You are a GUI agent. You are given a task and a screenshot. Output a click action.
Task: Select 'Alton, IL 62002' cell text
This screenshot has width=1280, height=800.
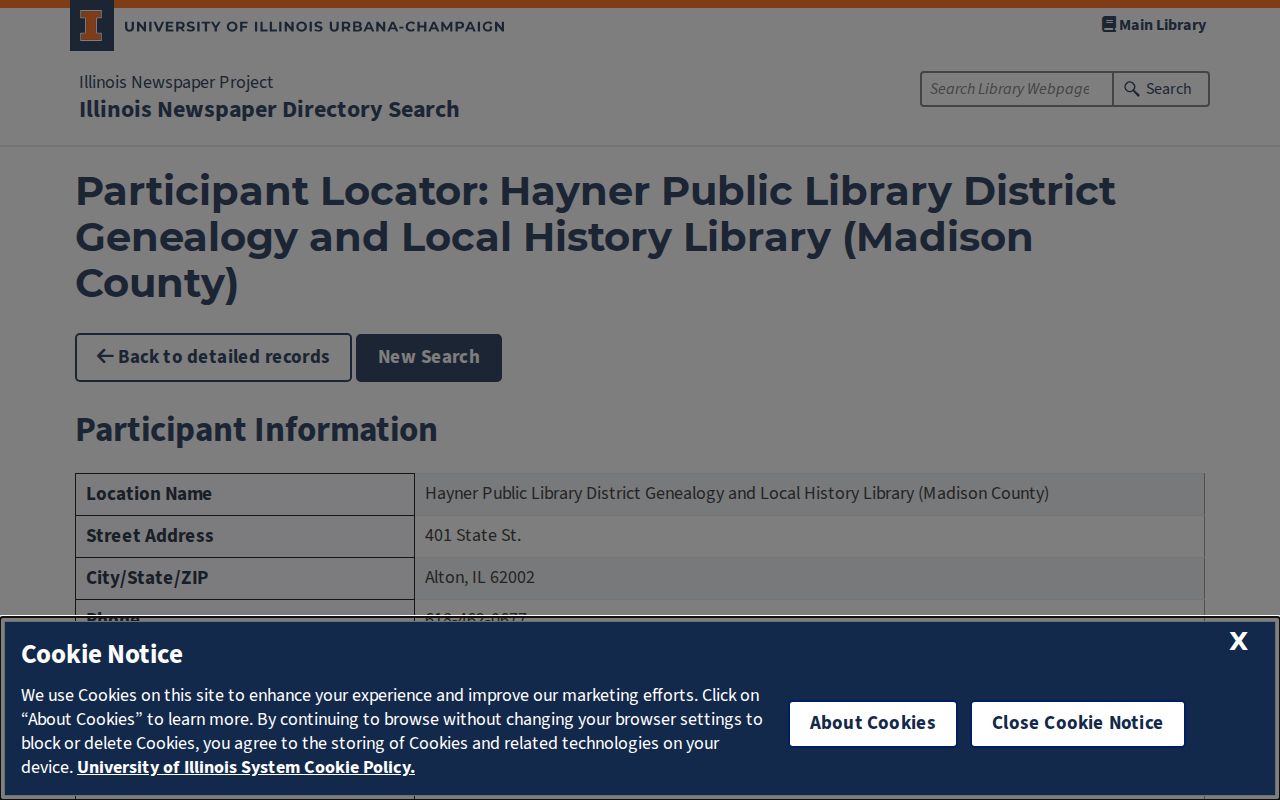(x=480, y=578)
